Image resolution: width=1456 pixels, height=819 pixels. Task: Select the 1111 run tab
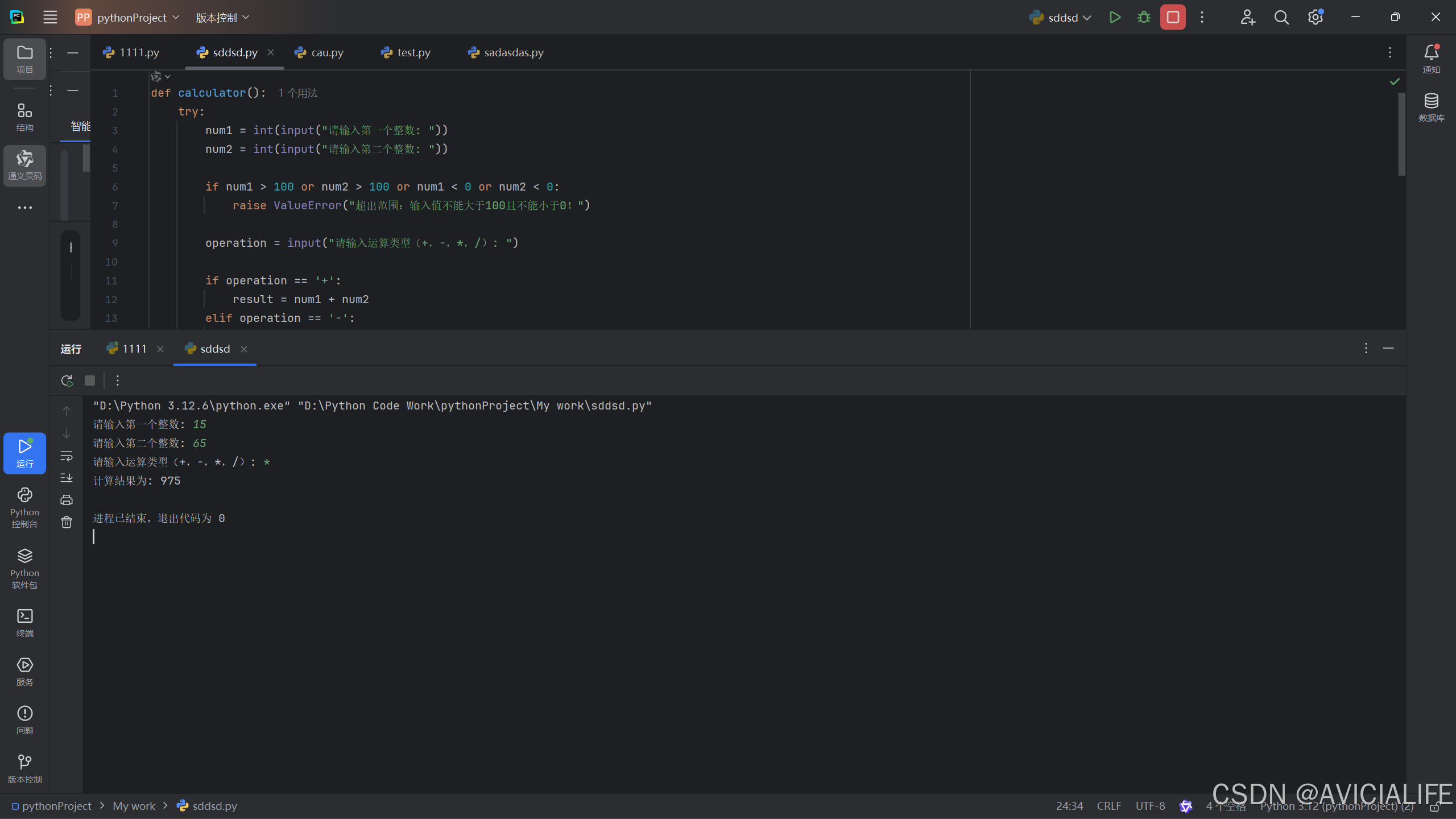pos(134,349)
